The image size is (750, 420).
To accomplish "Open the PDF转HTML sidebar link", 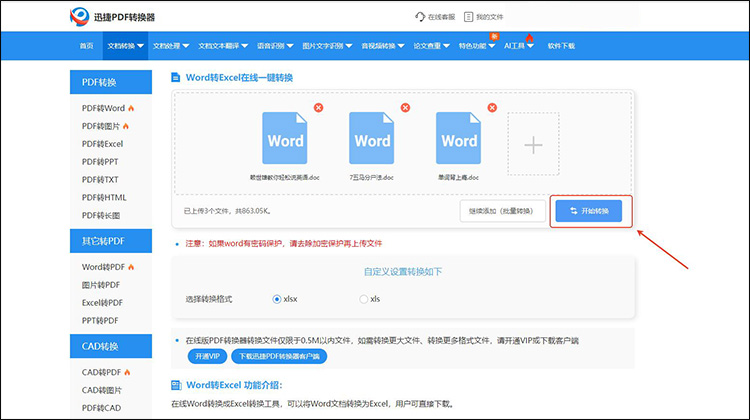I will coord(104,198).
